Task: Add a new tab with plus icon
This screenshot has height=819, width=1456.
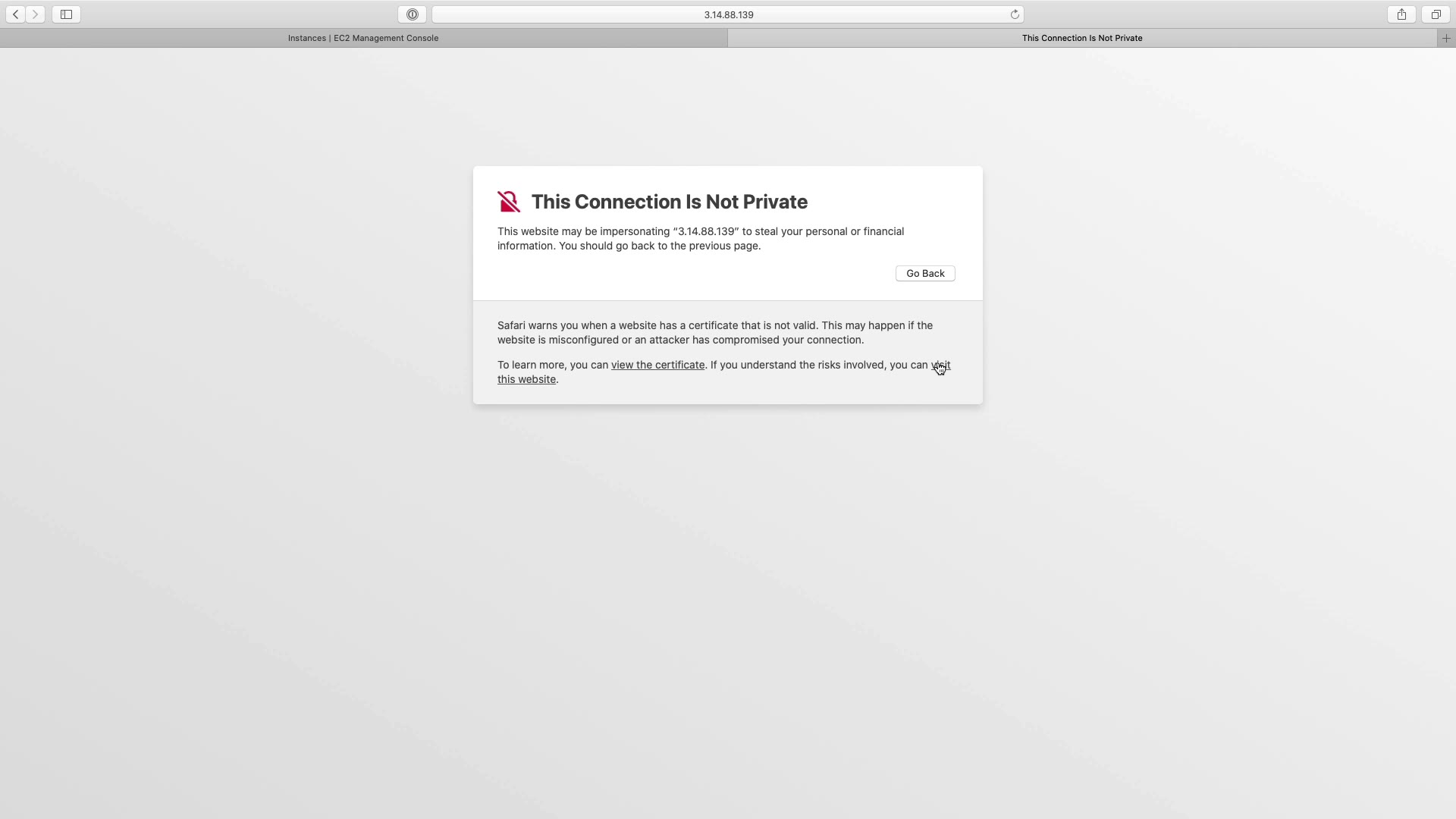Action: pyautogui.click(x=1446, y=38)
